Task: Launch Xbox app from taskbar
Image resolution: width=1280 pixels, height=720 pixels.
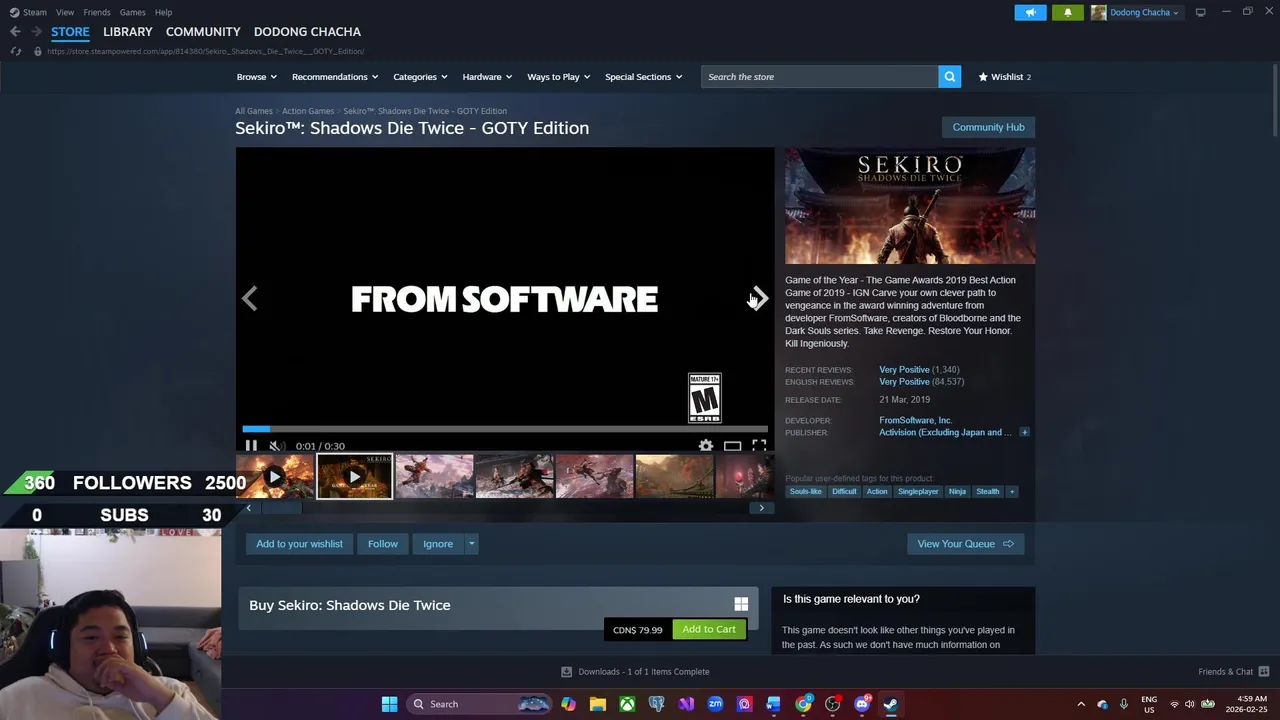Action: coord(627,704)
